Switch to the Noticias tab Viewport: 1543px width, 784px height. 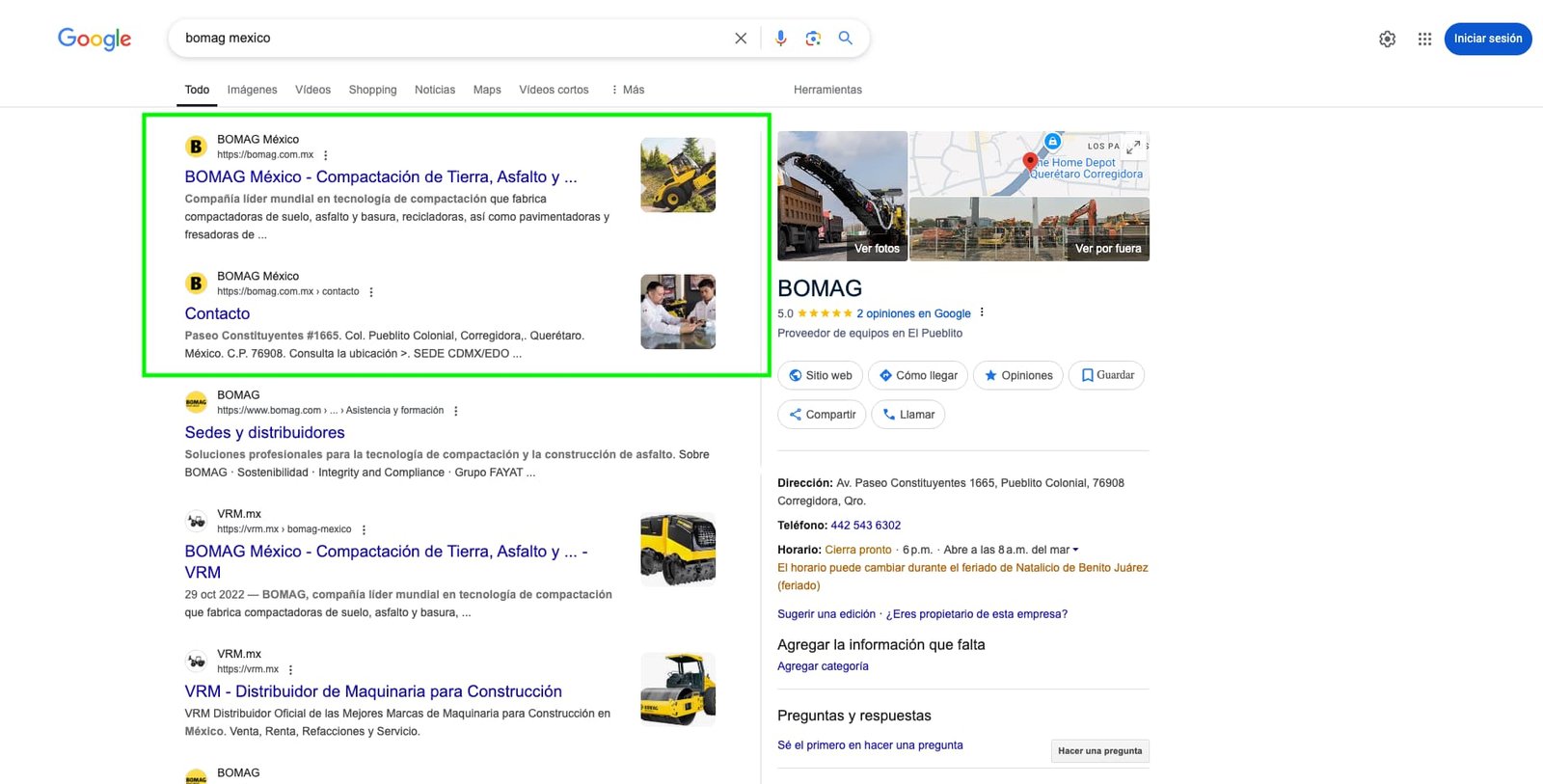(x=435, y=90)
